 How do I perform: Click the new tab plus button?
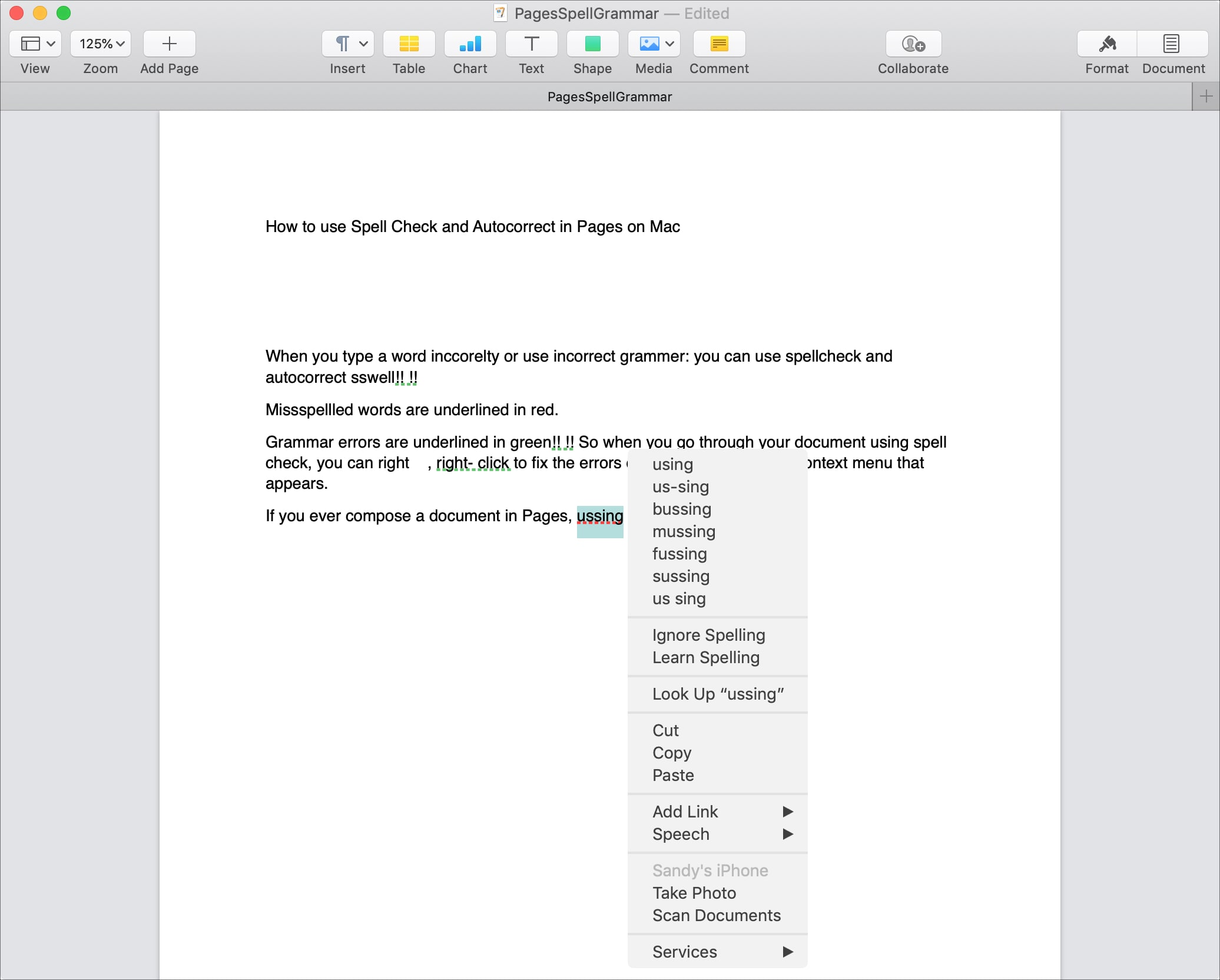[1205, 97]
